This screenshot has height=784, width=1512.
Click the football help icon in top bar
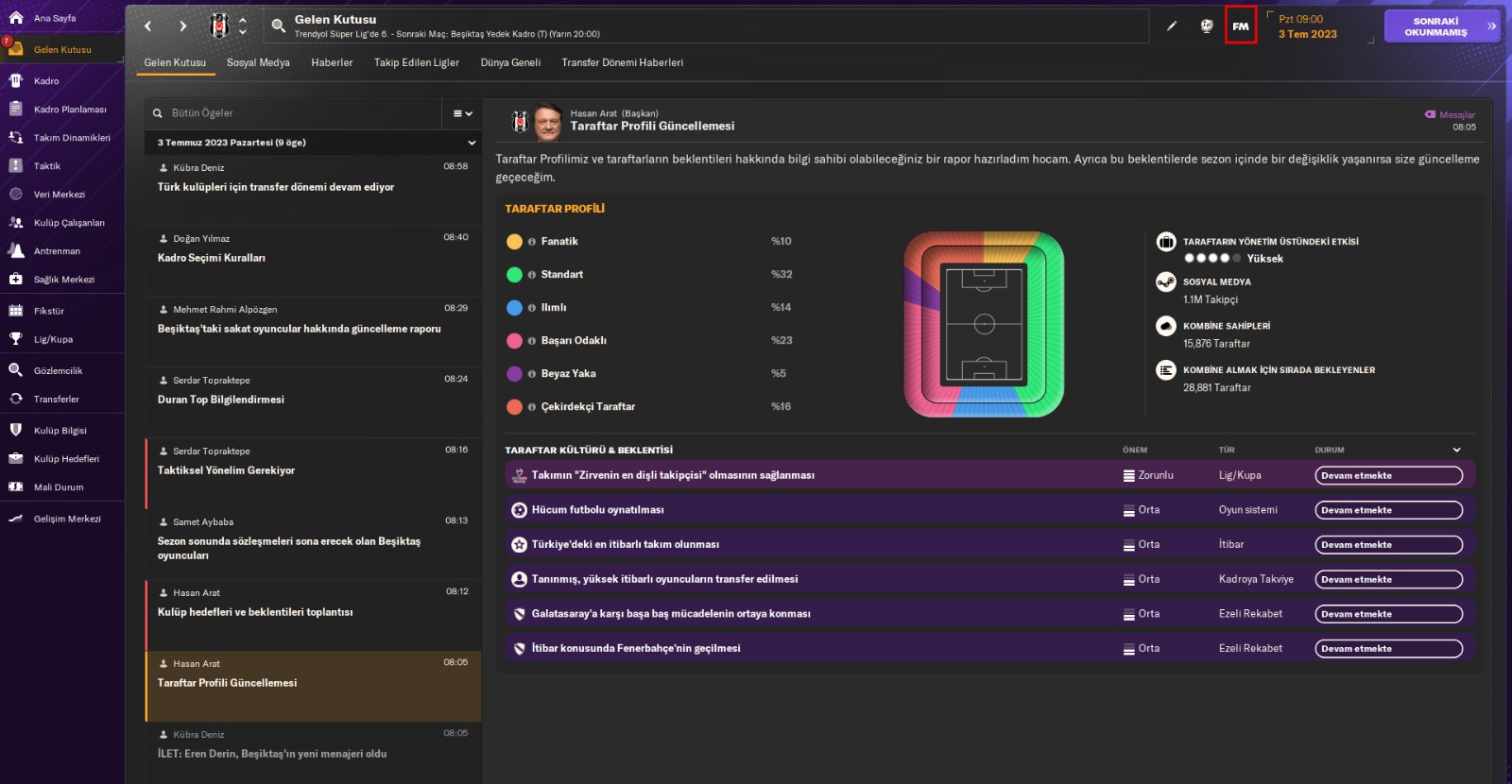(1207, 26)
